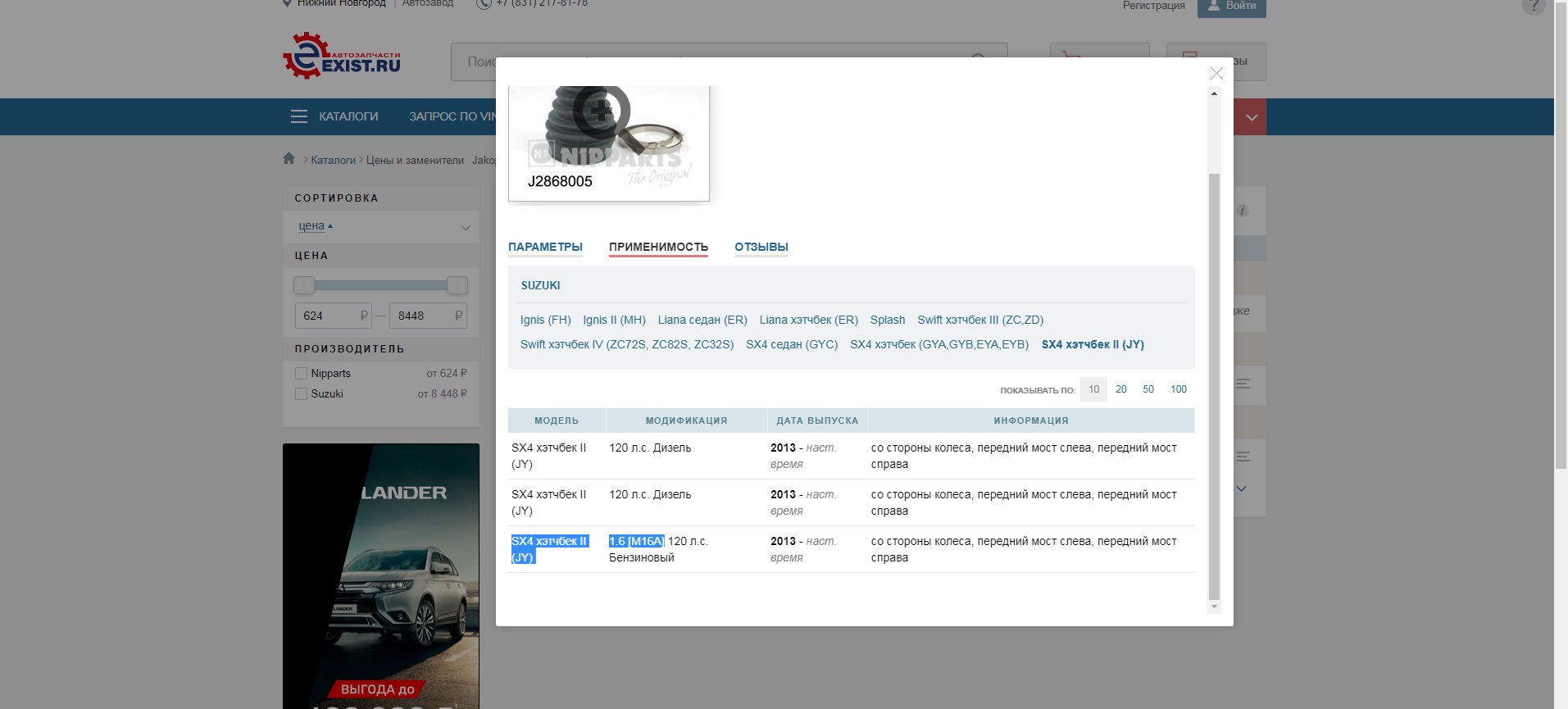This screenshot has width=1568, height=709.
Task: Click the Exist.ru logo
Action: (x=342, y=57)
